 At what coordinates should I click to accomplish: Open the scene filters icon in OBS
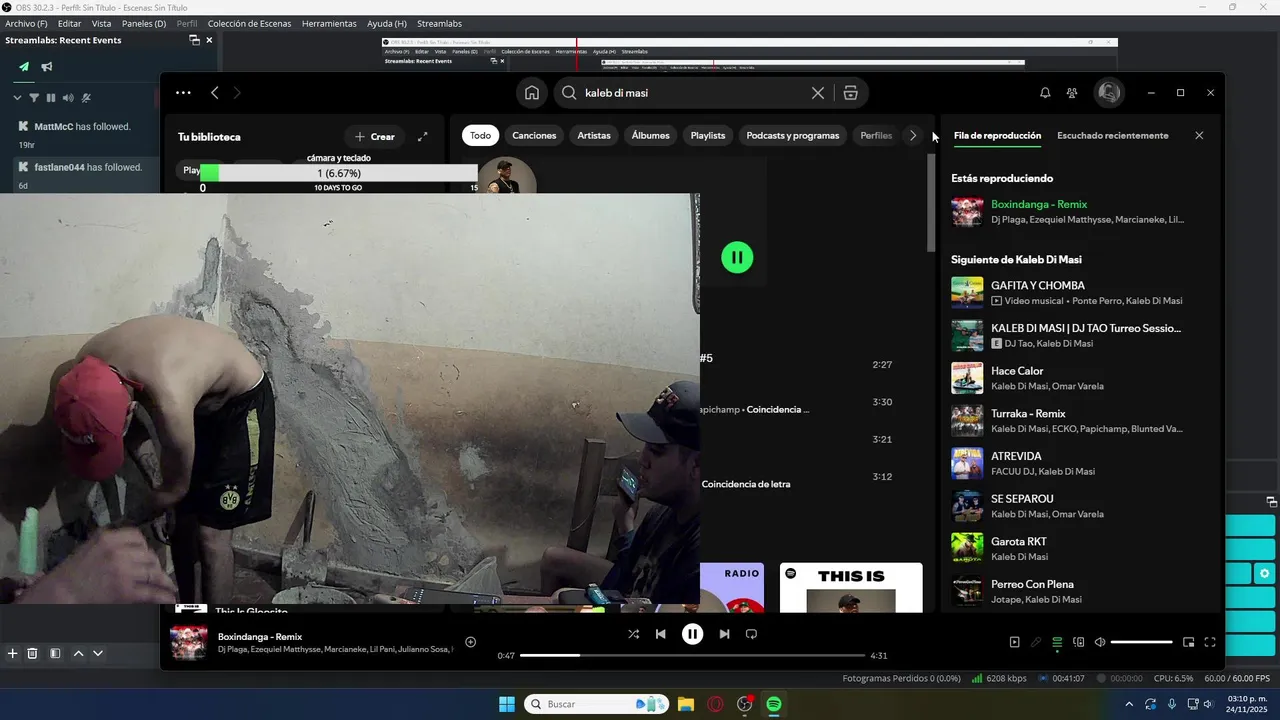(55, 653)
